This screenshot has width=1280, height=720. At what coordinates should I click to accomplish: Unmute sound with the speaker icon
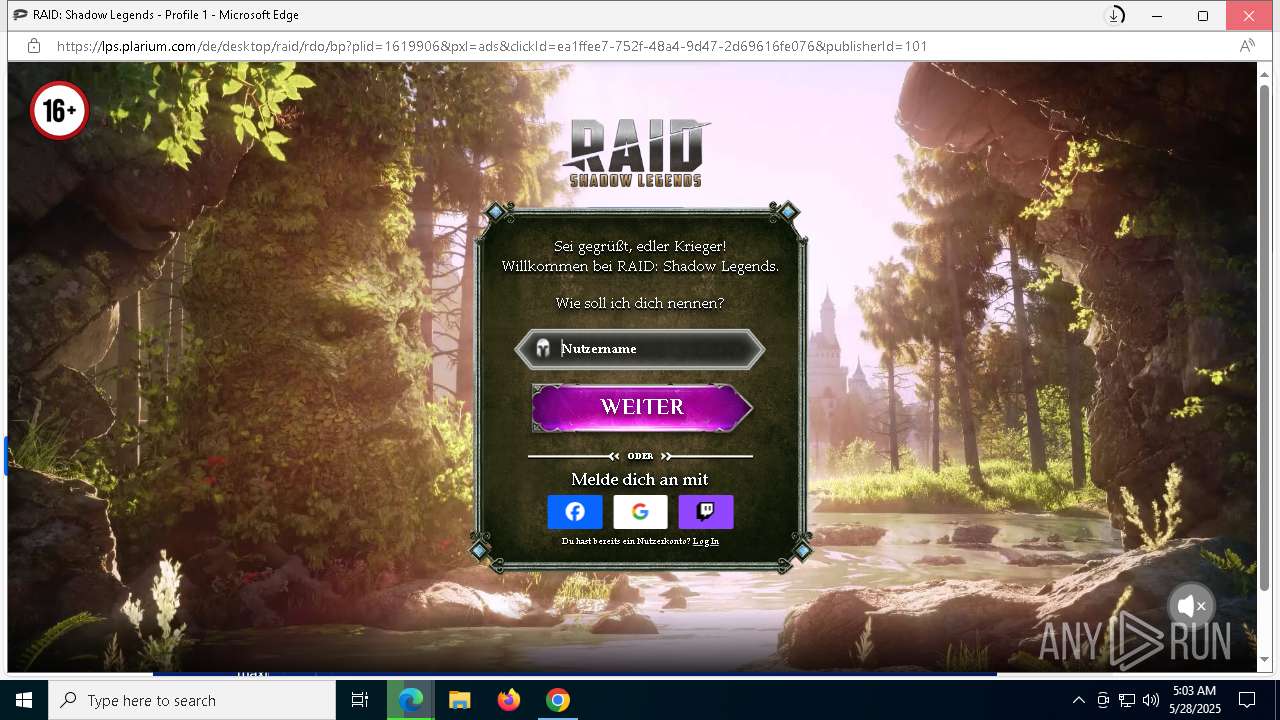coord(1191,606)
